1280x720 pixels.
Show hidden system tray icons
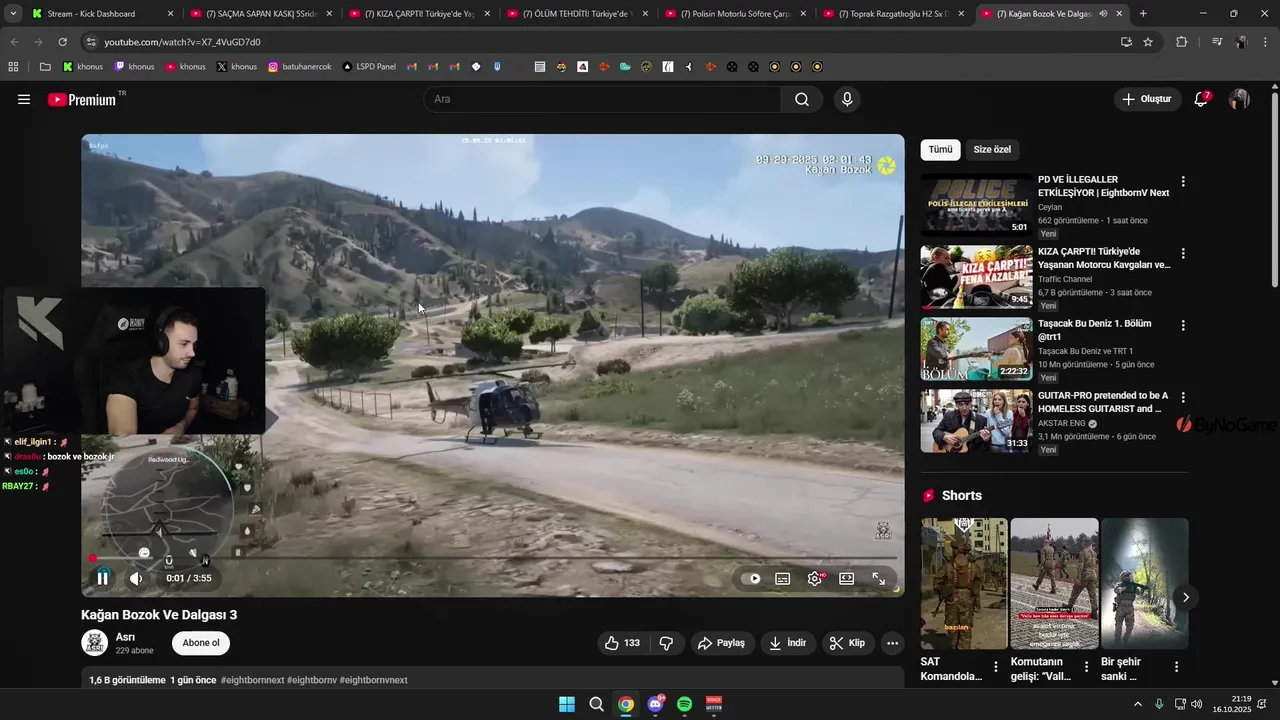click(x=1137, y=704)
